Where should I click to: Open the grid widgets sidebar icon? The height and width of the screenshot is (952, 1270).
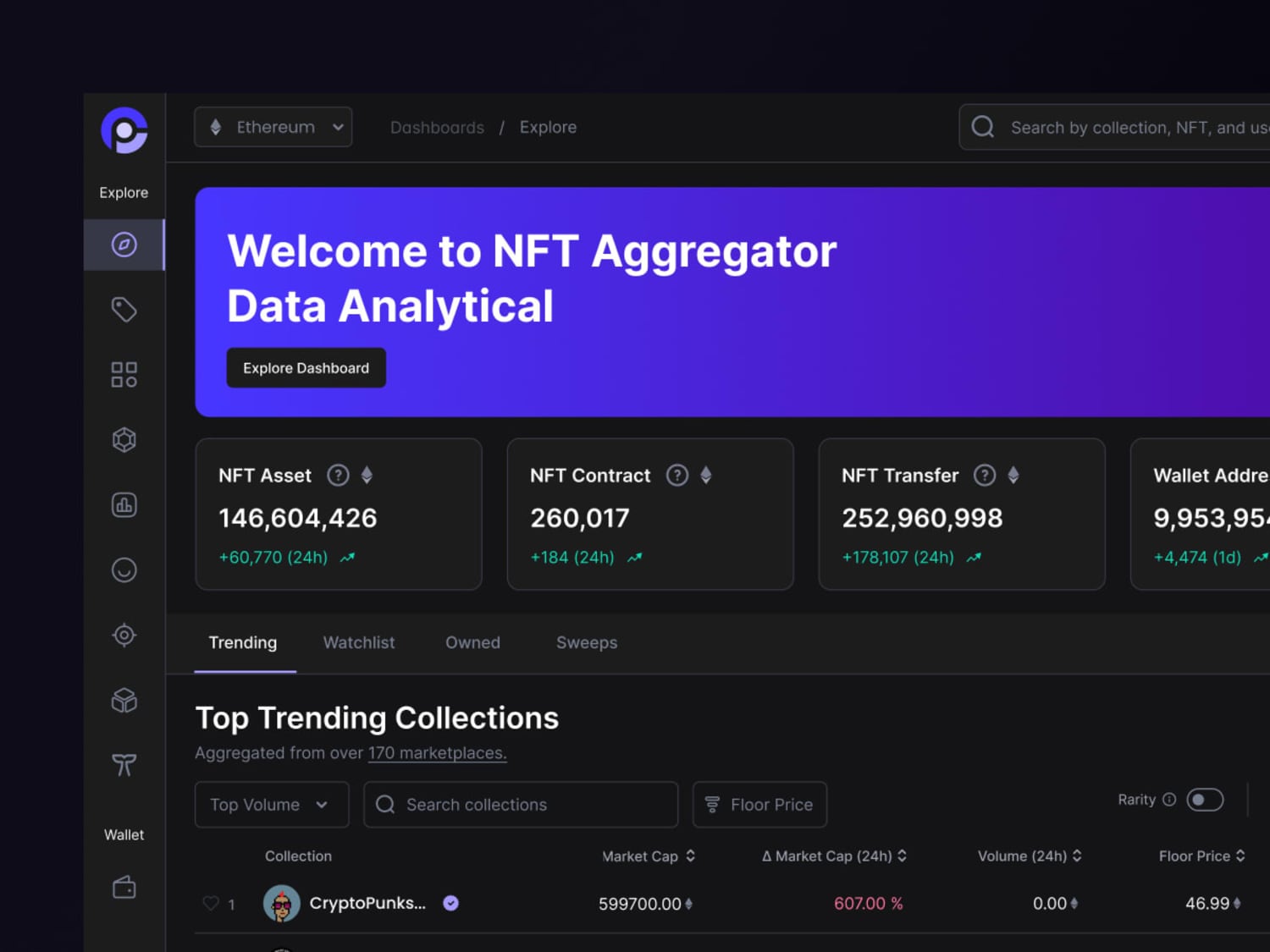124,375
